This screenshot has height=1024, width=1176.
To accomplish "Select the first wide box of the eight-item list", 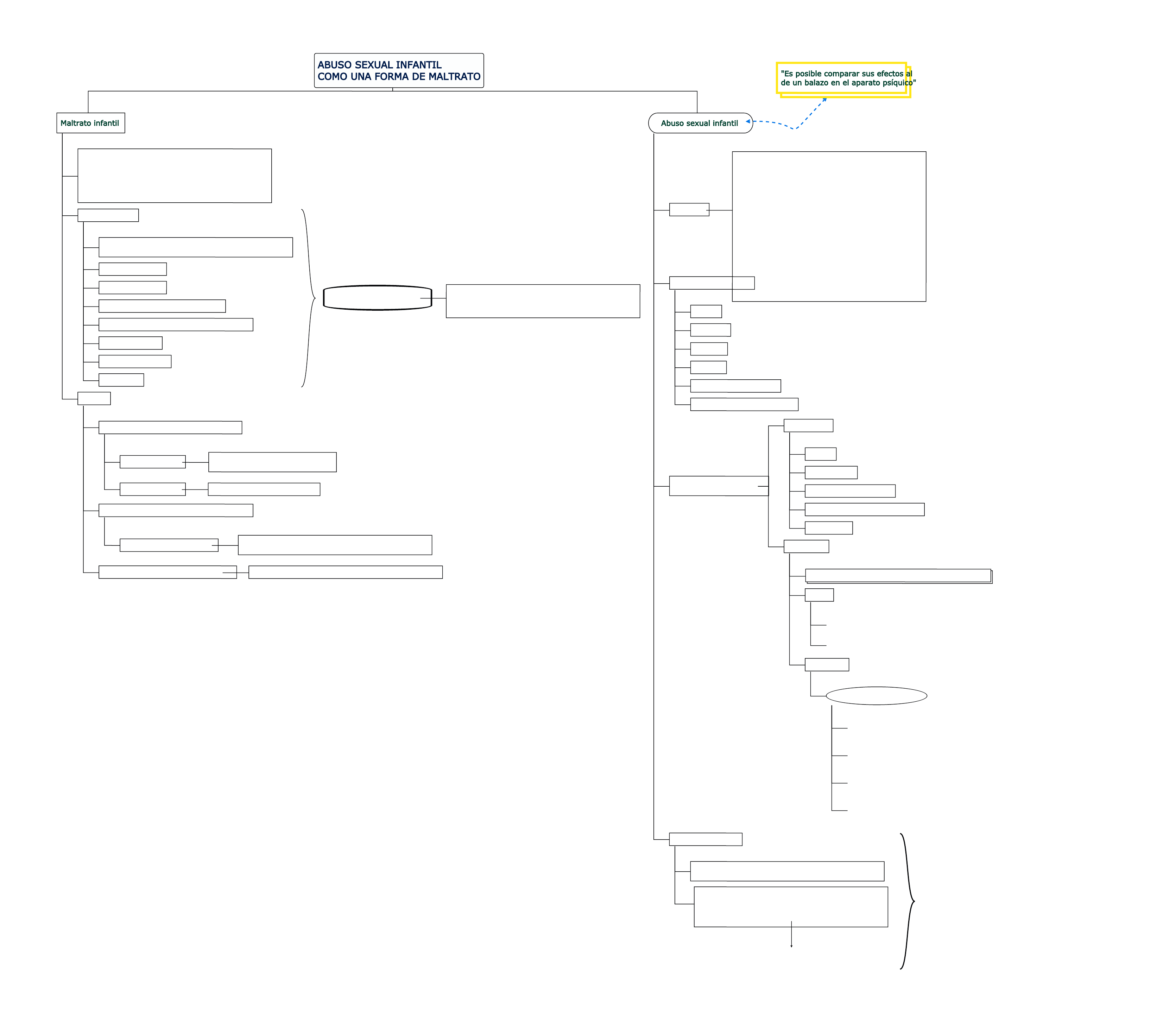I will [x=195, y=247].
